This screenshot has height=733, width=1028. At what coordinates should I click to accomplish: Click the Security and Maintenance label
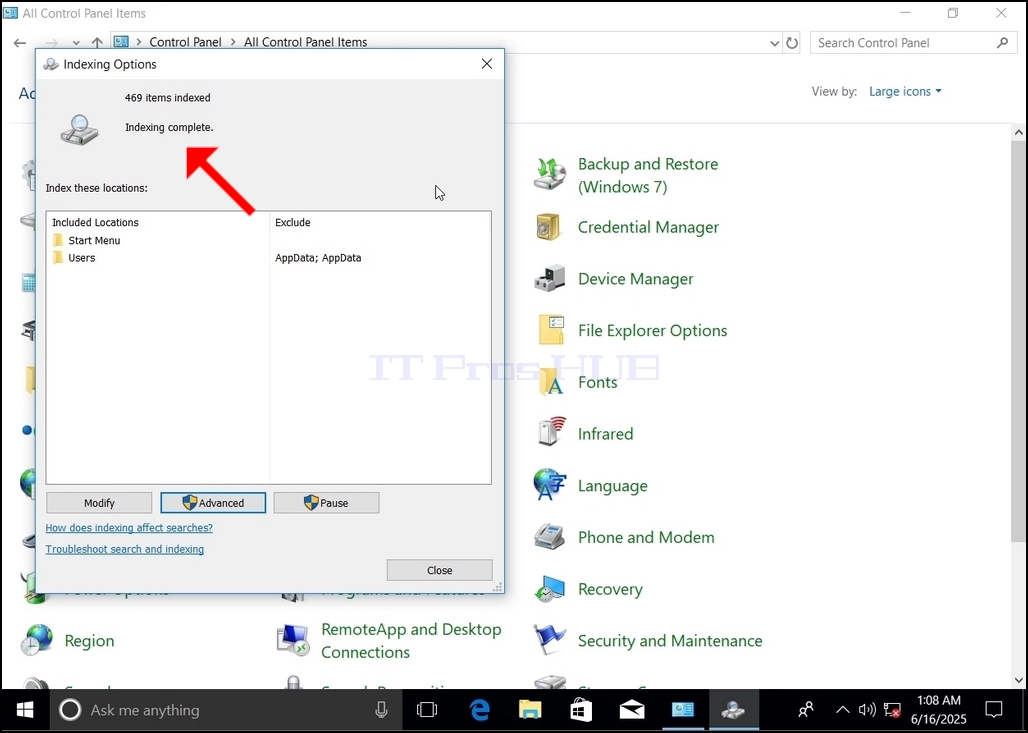669,641
